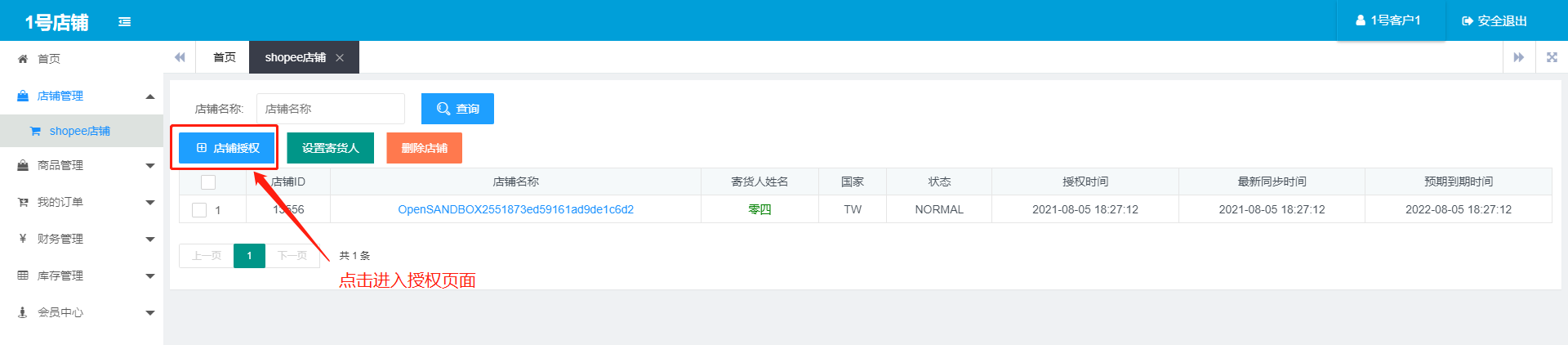The width and height of the screenshot is (1568, 345).
Task: Click the logout icon beside 安全退出
Action: click(1467, 21)
